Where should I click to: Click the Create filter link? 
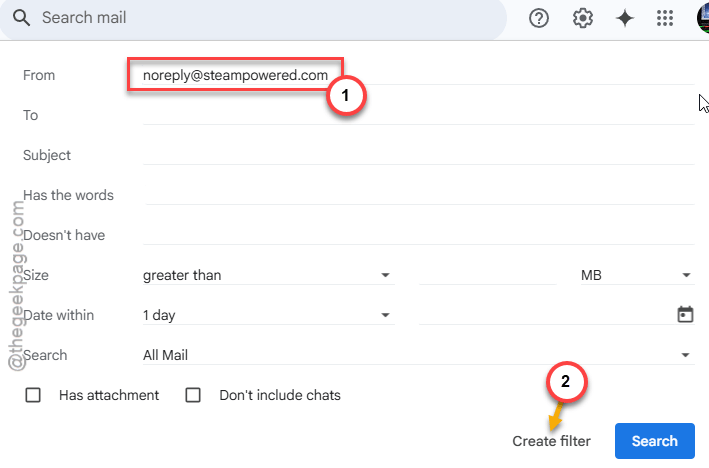pos(551,441)
